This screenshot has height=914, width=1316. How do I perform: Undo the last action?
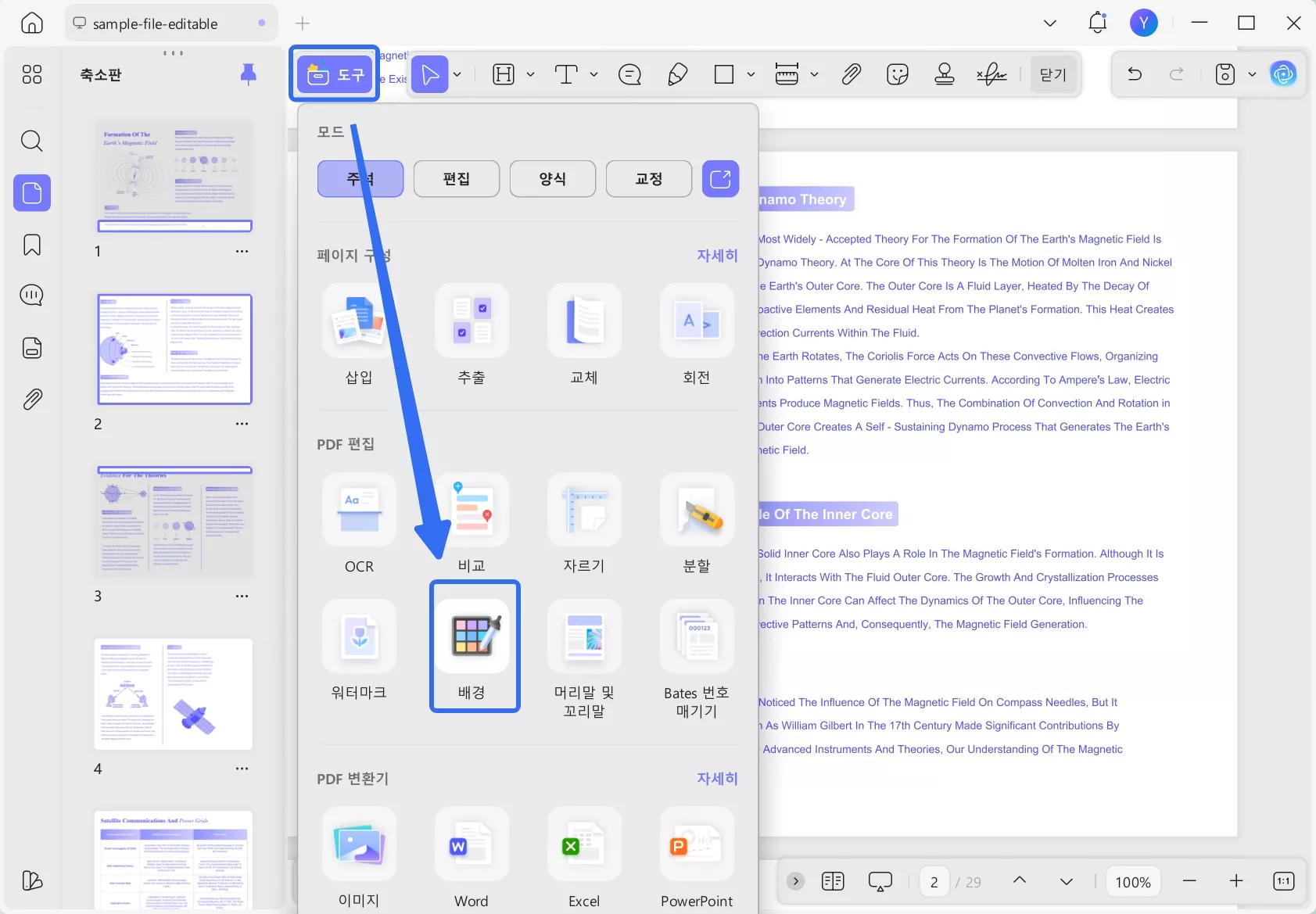pos(1135,74)
